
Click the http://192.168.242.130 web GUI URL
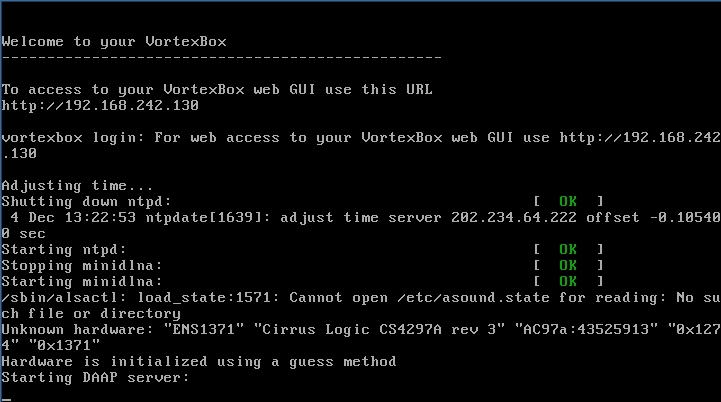click(x=100, y=105)
